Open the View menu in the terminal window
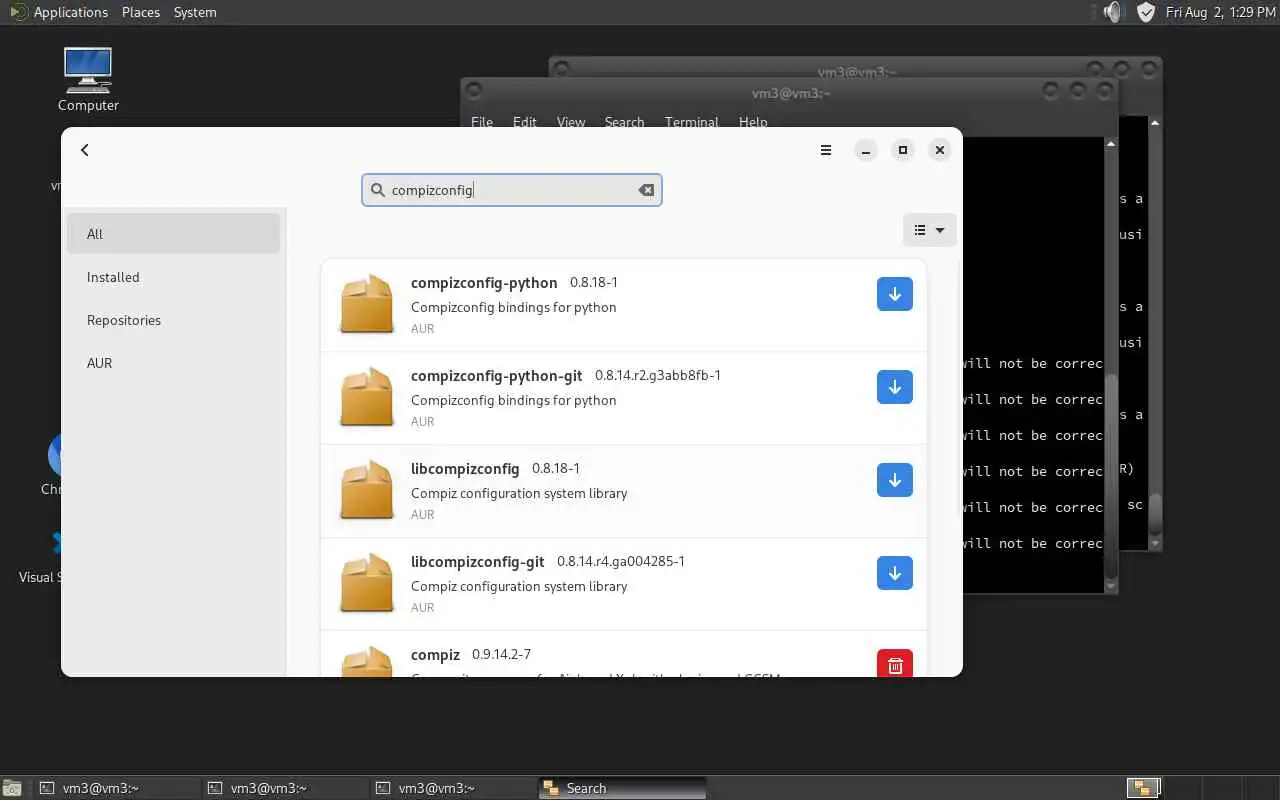The width and height of the screenshot is (1280, 800). (x=571, y=121)
